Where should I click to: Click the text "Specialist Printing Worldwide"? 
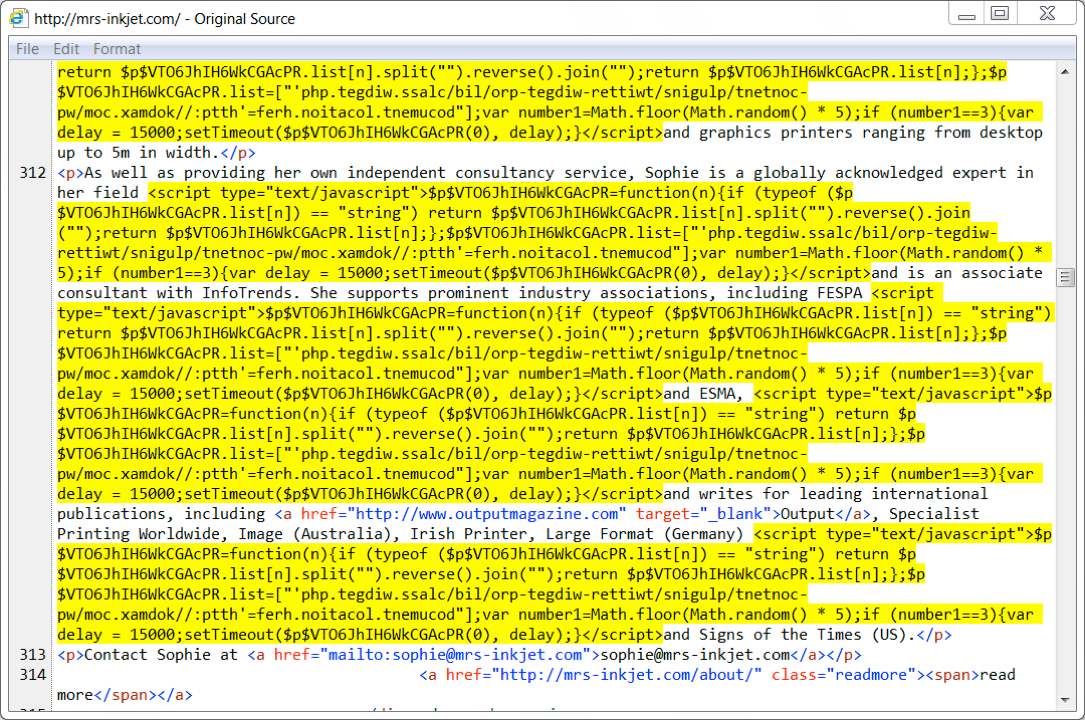519,524
